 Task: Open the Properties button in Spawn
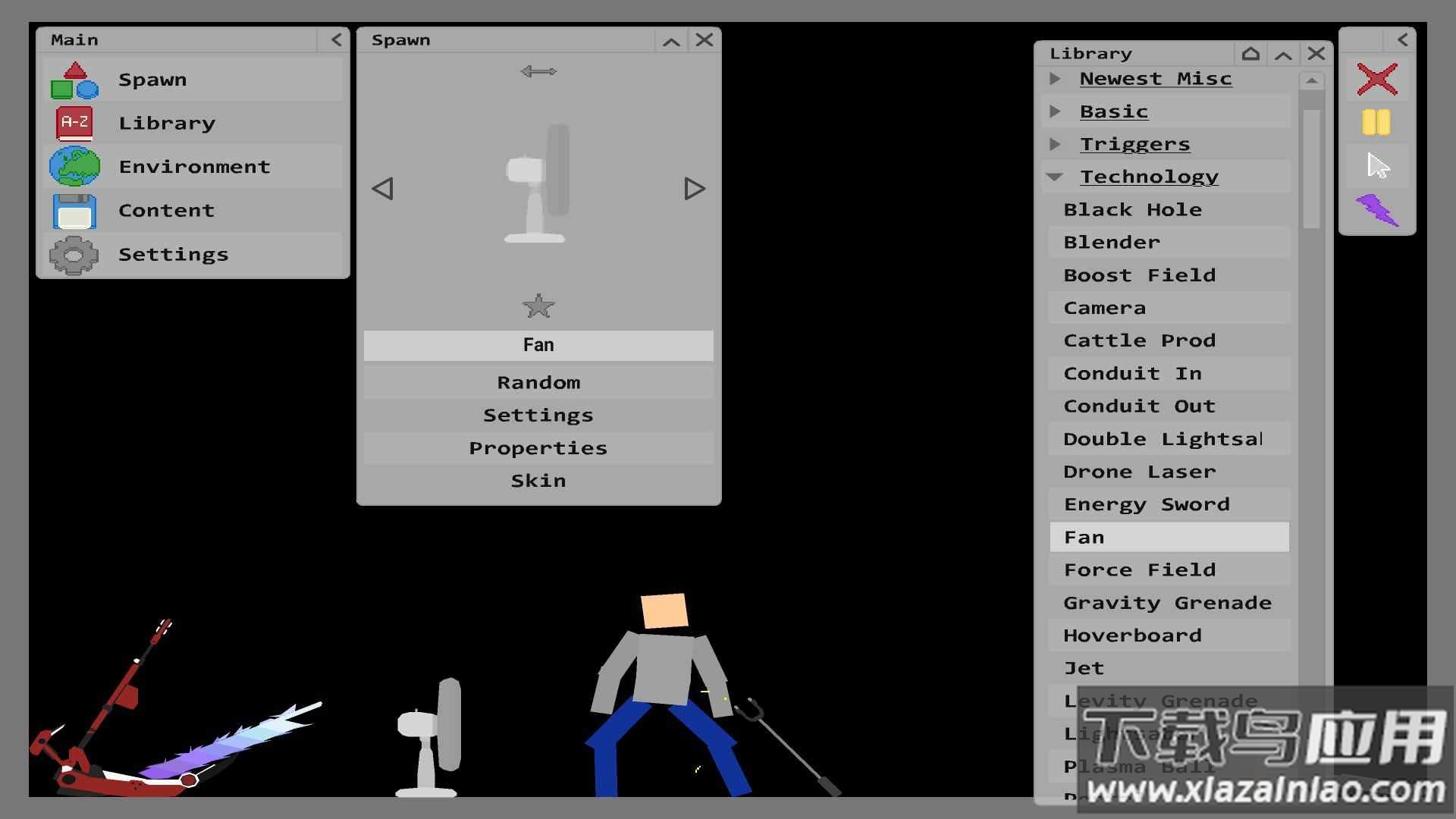(x=538, y=448)
